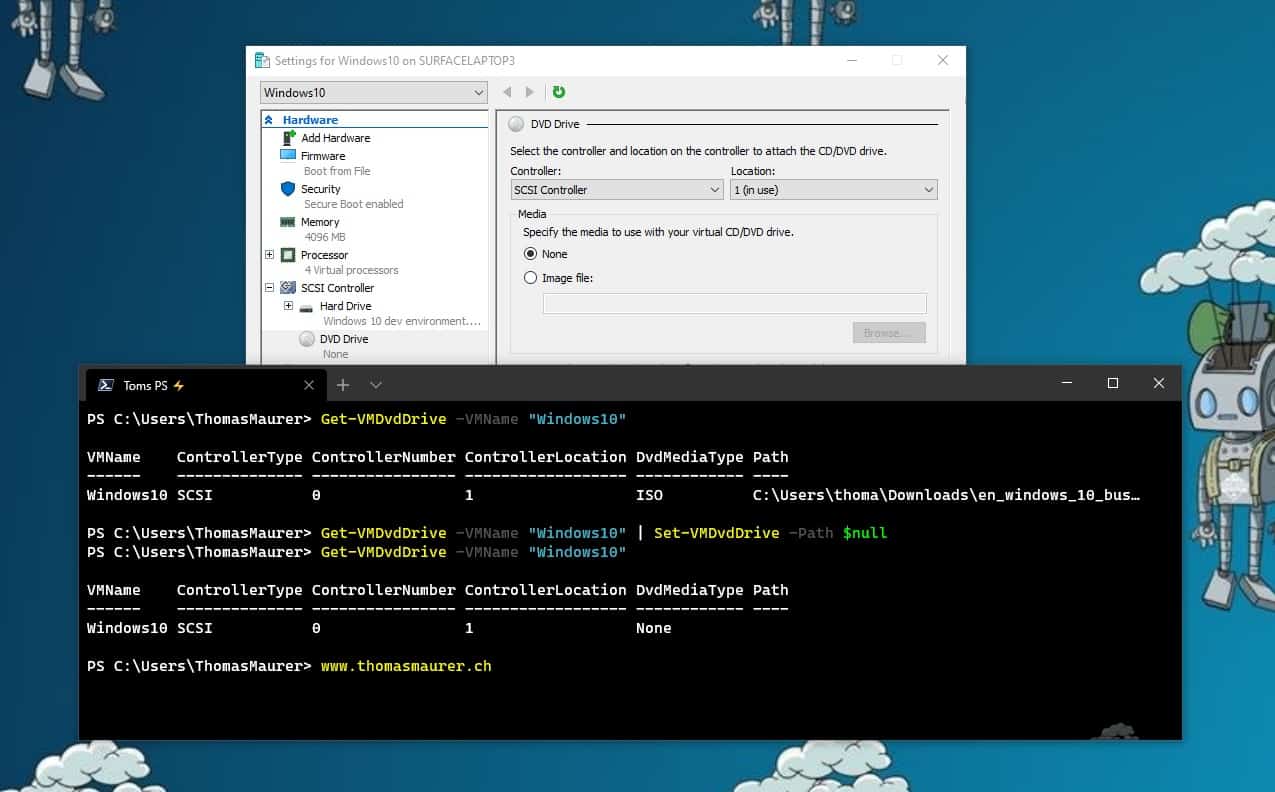Open the Windows10 virtual machine dropdown
This screenshot has width=1275, height=792.
373,91
